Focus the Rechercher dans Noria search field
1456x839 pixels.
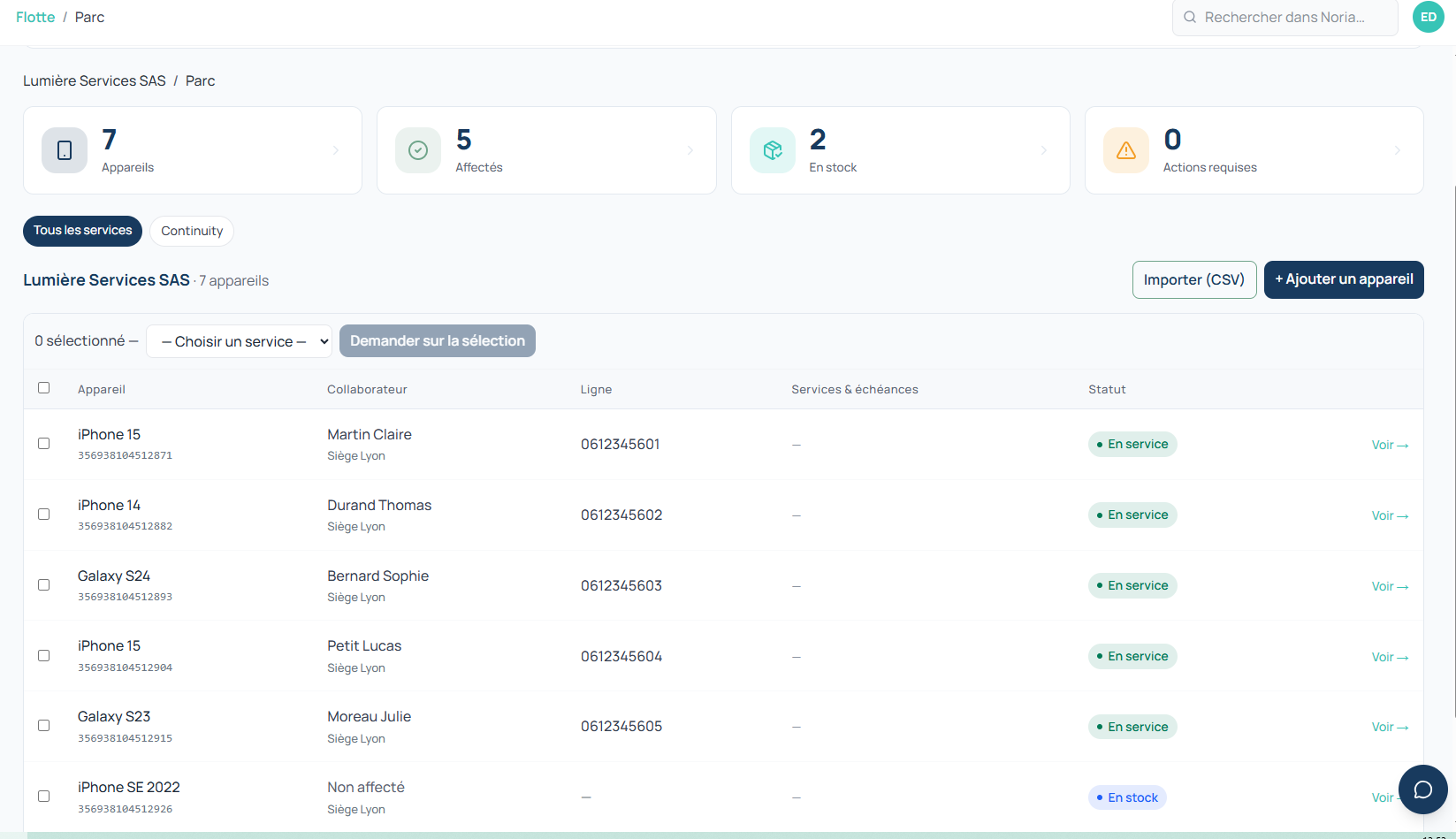point(1285,17)
